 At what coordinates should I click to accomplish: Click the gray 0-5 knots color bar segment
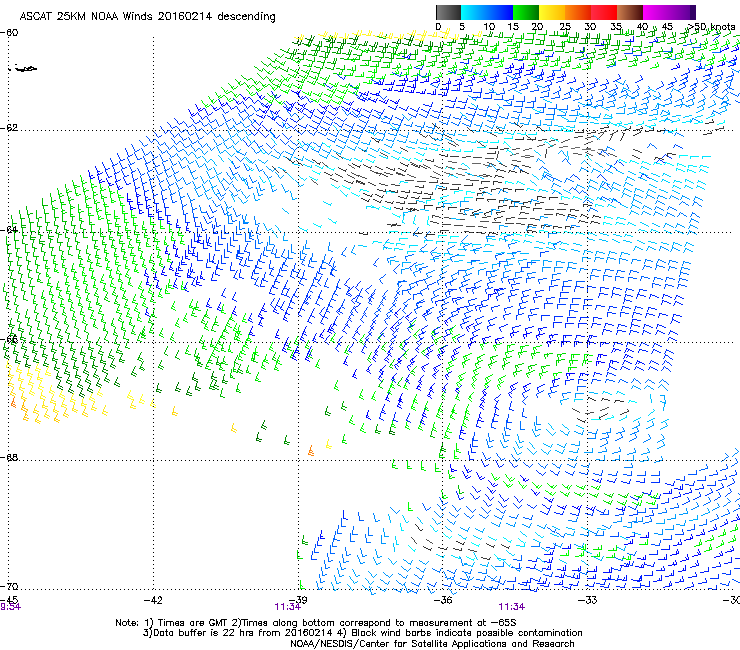point(448,12)
